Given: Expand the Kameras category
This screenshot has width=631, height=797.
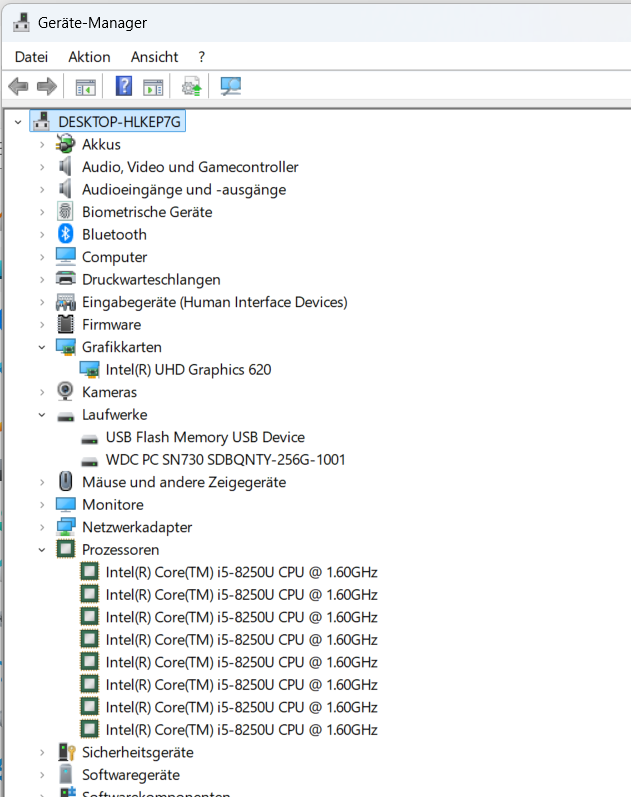Looking at the screenshot, I should coord(42,392).
